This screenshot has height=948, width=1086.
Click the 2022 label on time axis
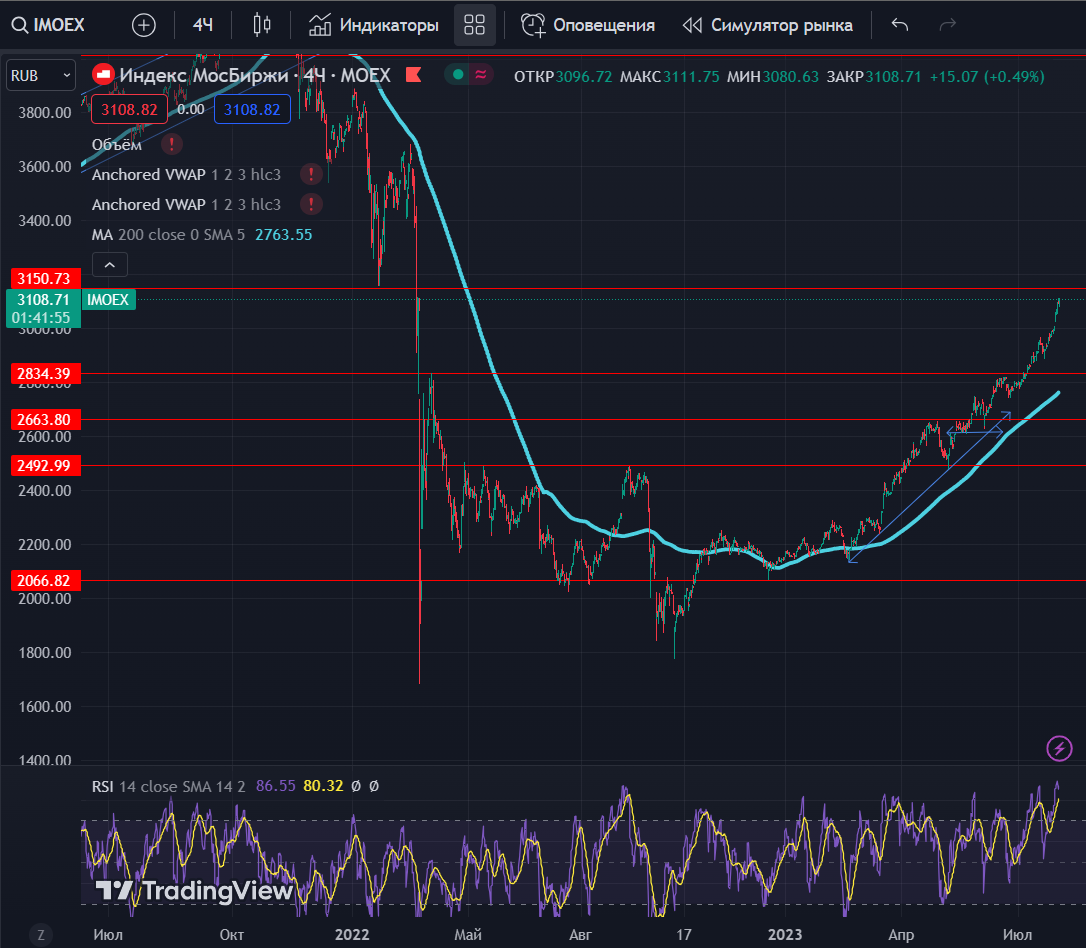352,935
